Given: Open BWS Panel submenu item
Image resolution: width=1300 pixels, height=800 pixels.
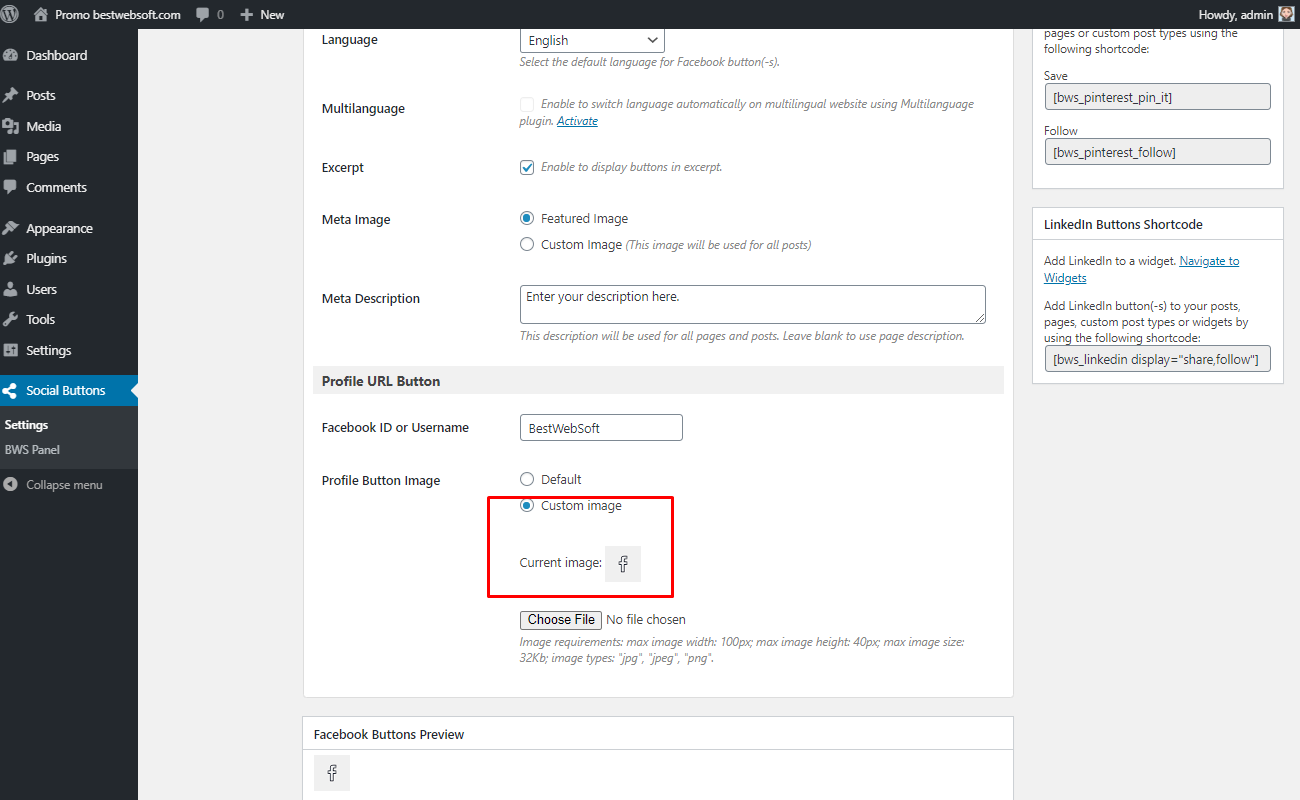Looking at the screenshot, I should 32,450.
